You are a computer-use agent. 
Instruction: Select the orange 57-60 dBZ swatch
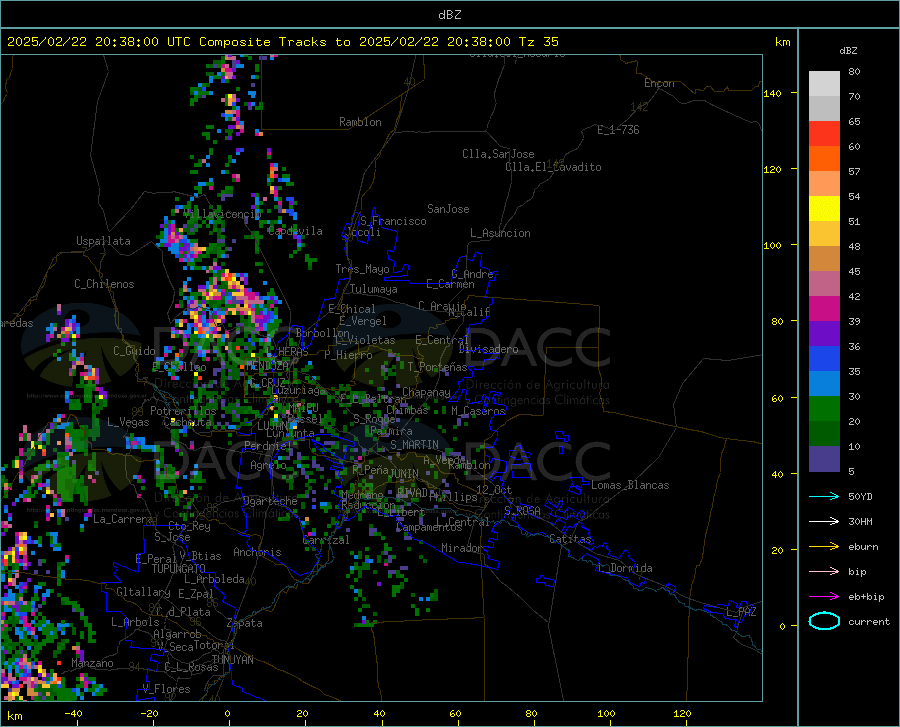tap(824, 159)
